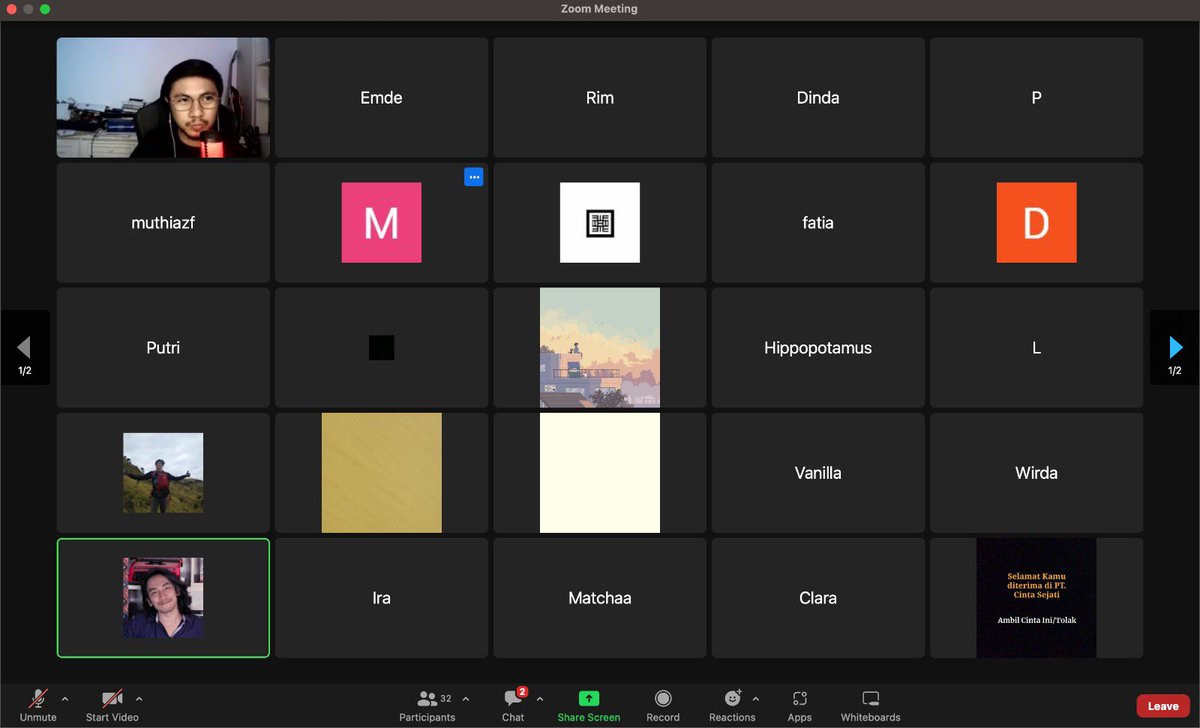The image size is (1200, 728).
Task: Open the Participants panel icon
Action: pos(427,699)
